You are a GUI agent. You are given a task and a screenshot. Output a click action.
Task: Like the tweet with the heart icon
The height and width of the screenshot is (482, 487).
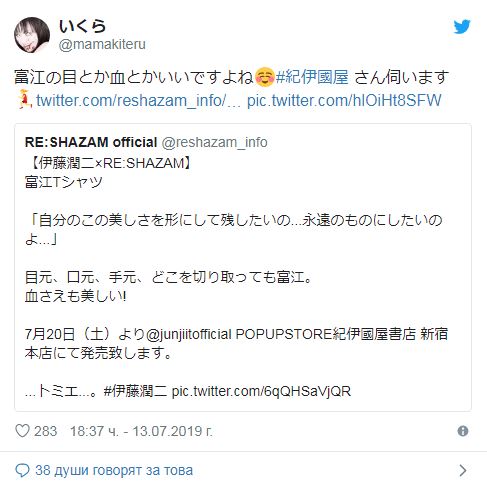pyautogui.click(x=23, y=431)
